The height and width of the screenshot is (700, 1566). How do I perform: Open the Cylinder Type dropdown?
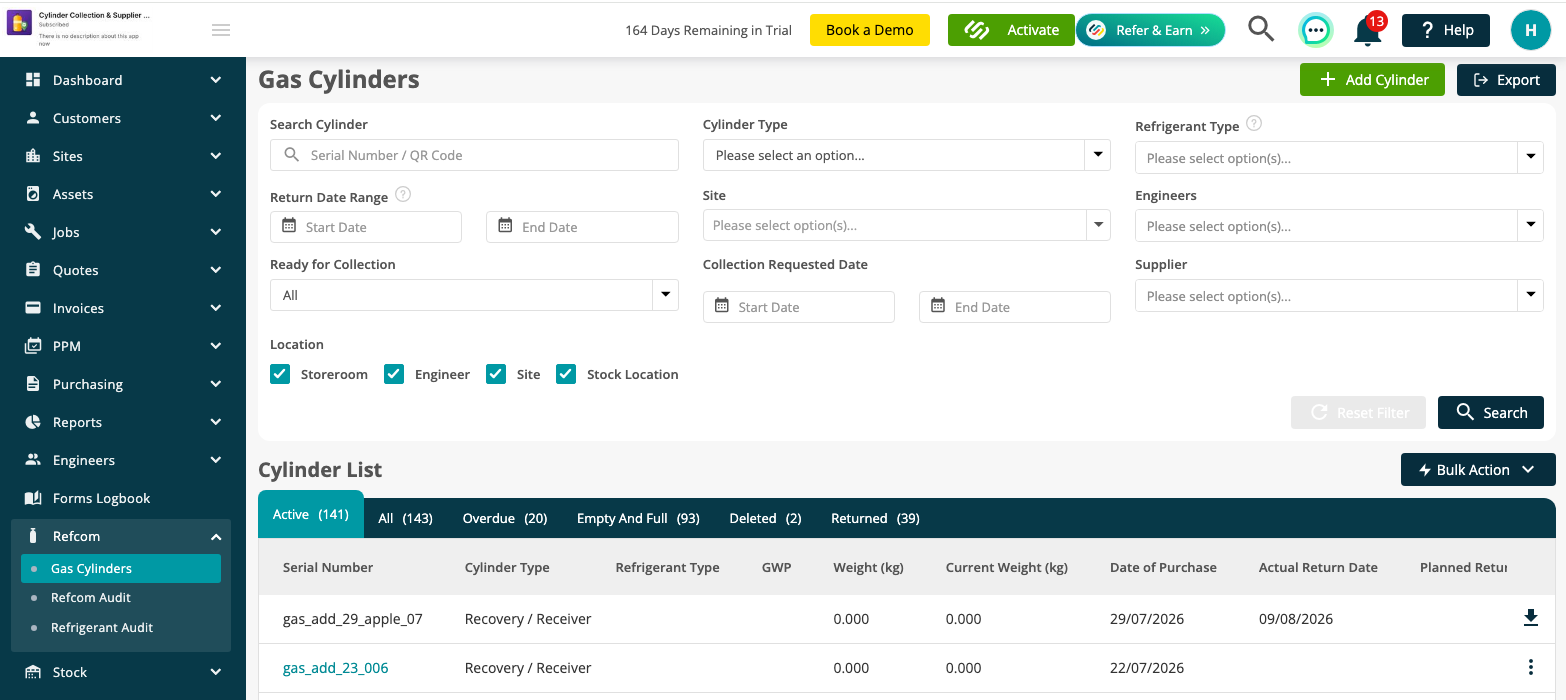[x=906, y=155]
